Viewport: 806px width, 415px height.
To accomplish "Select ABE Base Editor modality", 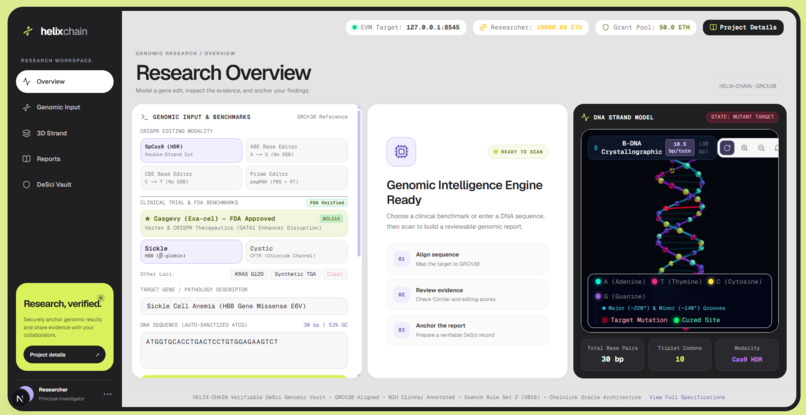I will point(297,150).
